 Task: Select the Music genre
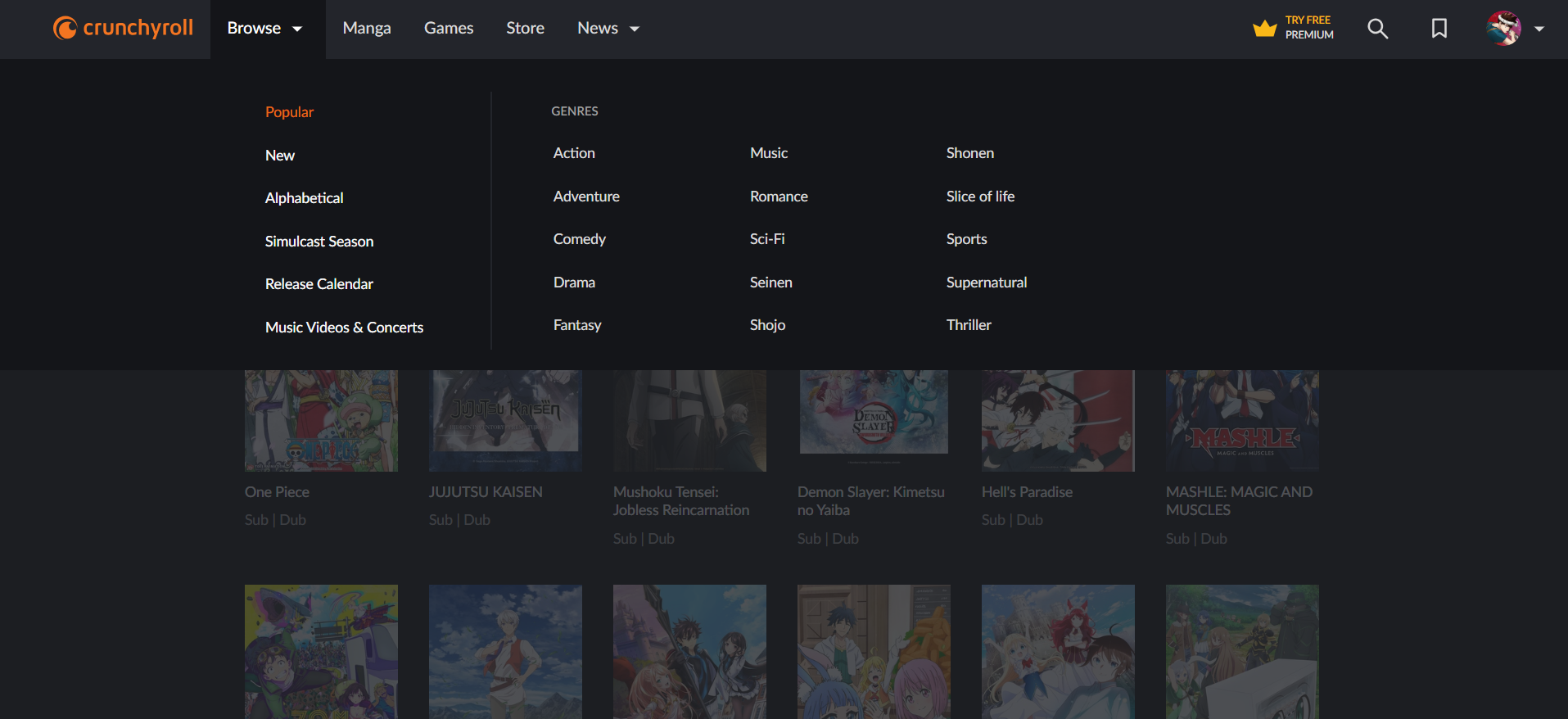pyautogui.click(x=769, y=153)
